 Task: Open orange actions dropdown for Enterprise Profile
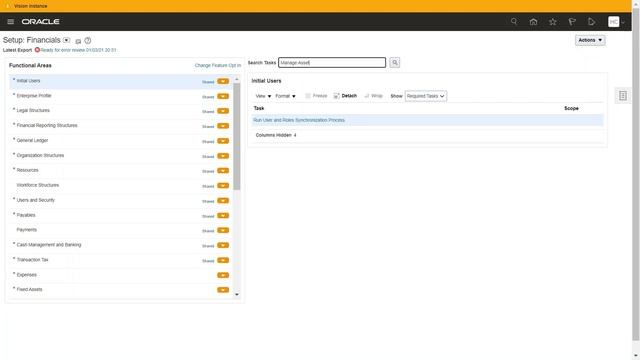click(223, 96)
